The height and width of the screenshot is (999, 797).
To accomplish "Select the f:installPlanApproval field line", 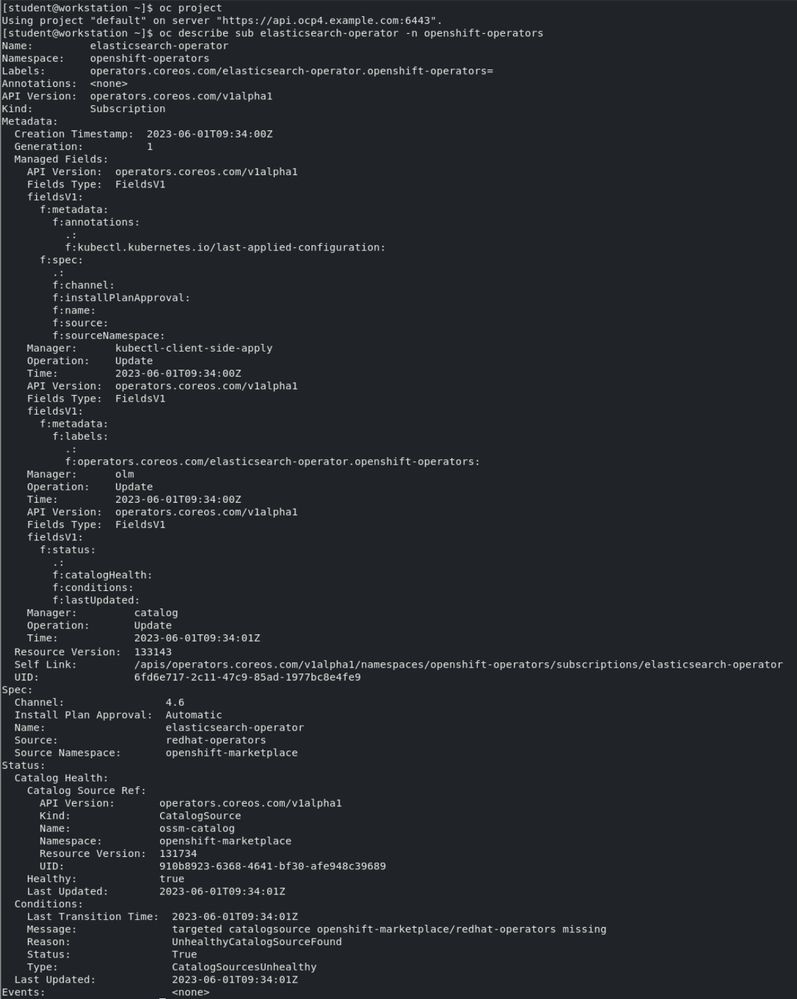I will pos(121,297).
